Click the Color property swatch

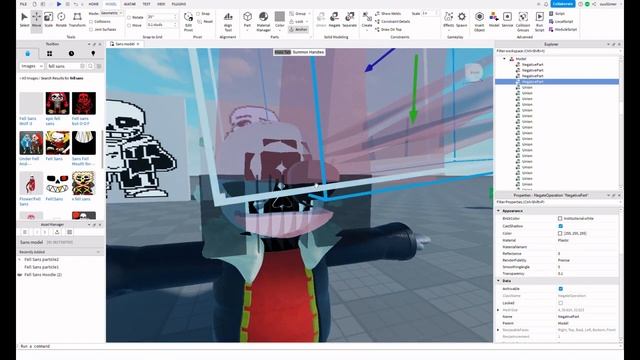pos(560,233)
